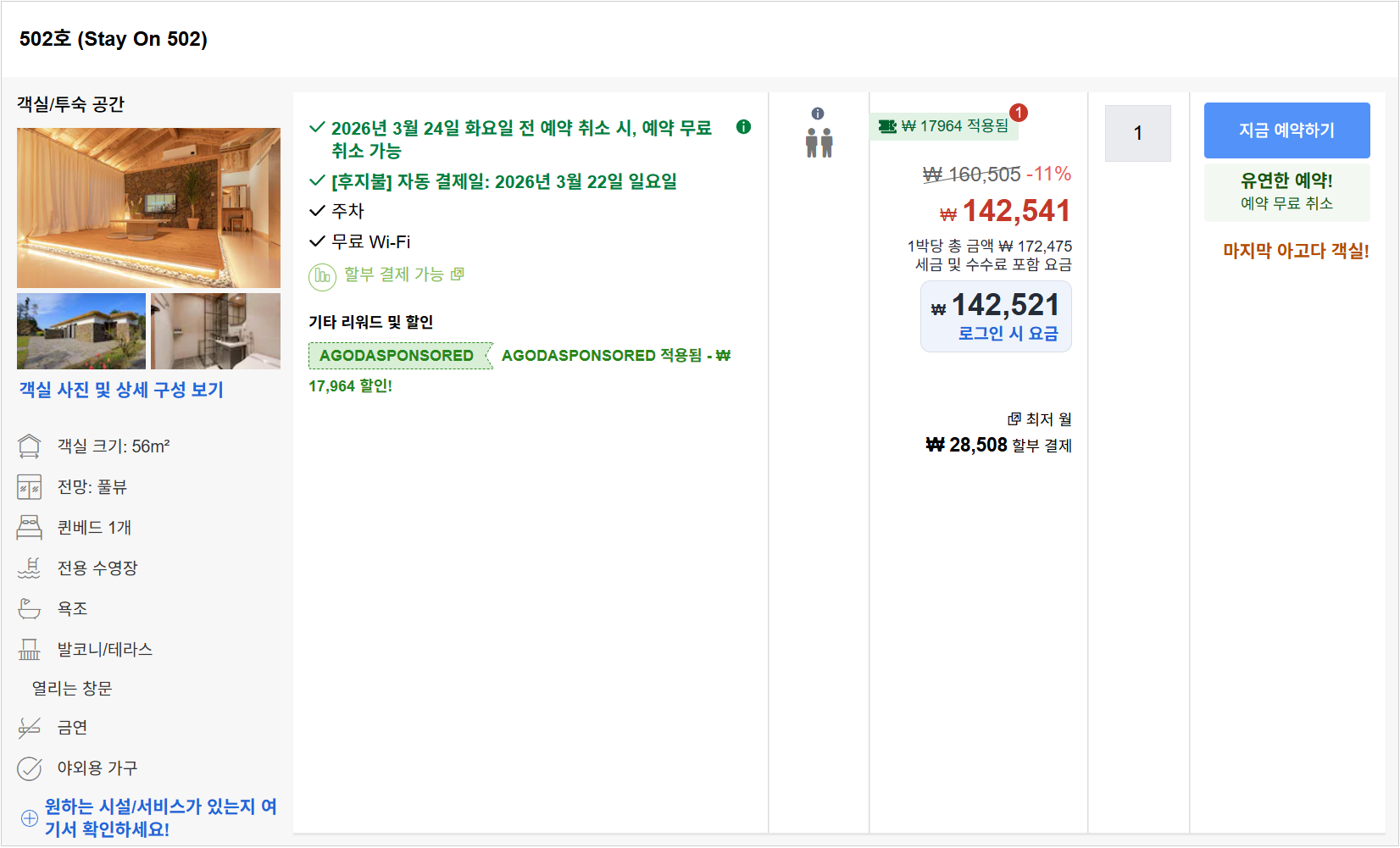Click the 2026년 3월 24일 free cancellation text
The height and width of the screenshot is (848, 1400).
click(521, 139)
